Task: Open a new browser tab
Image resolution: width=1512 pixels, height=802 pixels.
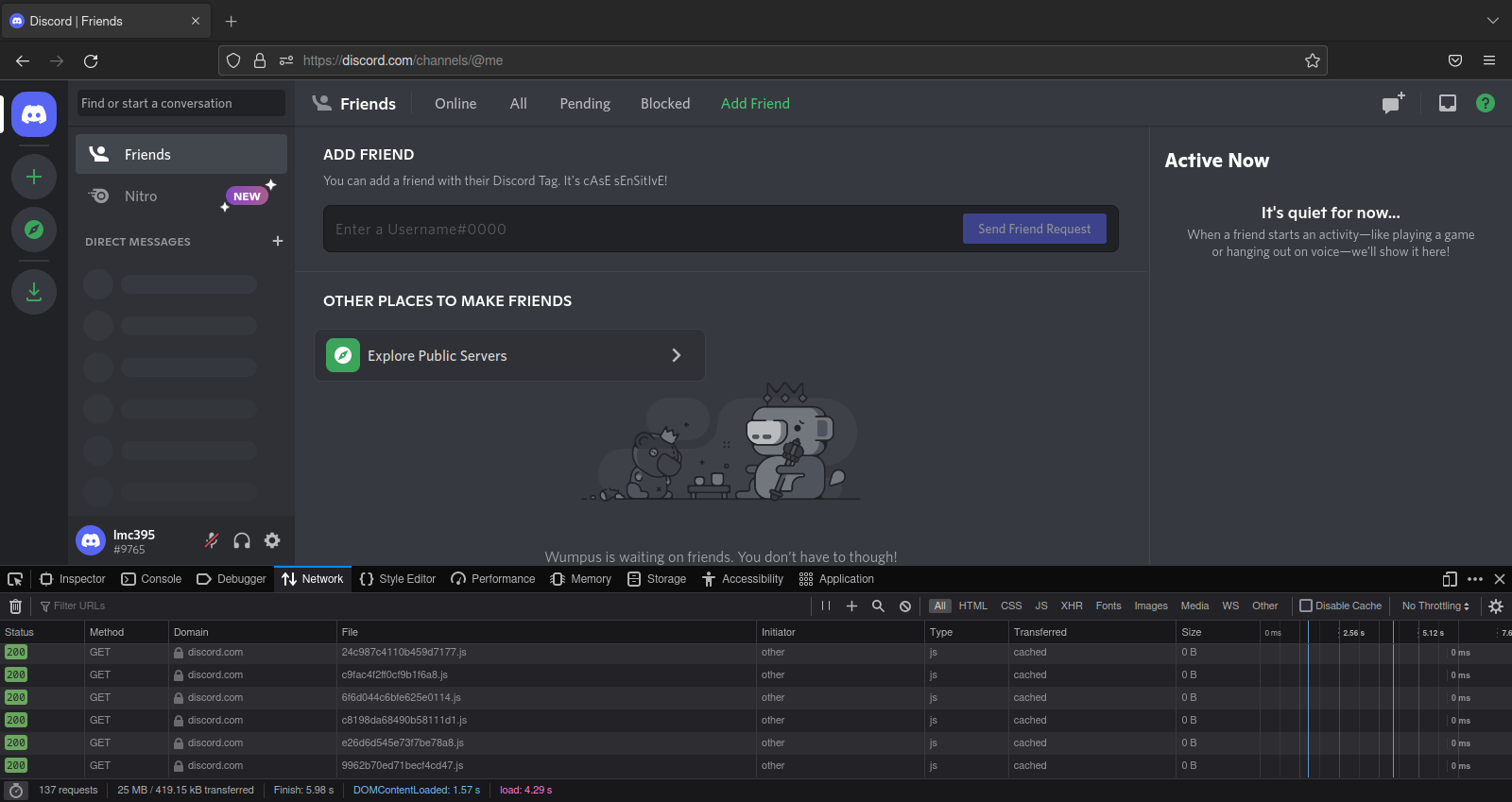Action: tap(232, 21)
